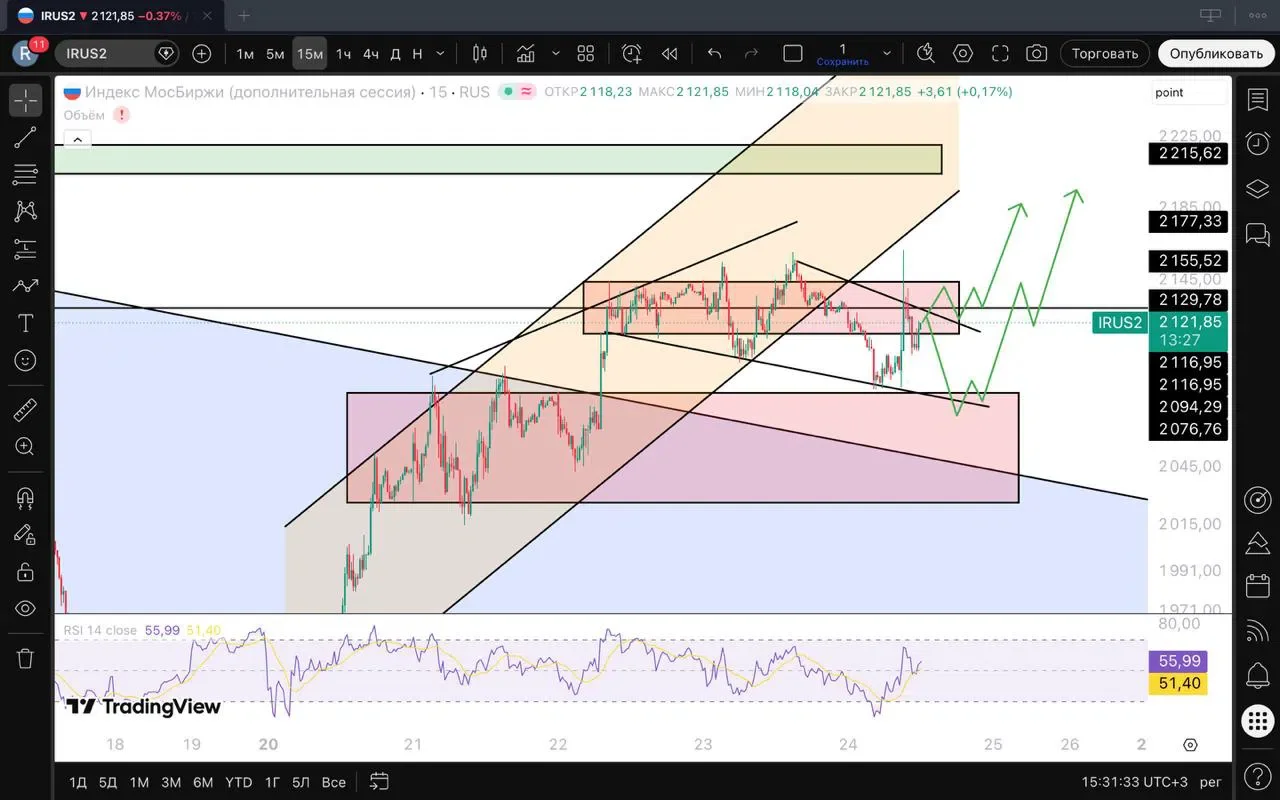
Task: Expand the indicators favorites chevron
Action: (x=554, y=53)
